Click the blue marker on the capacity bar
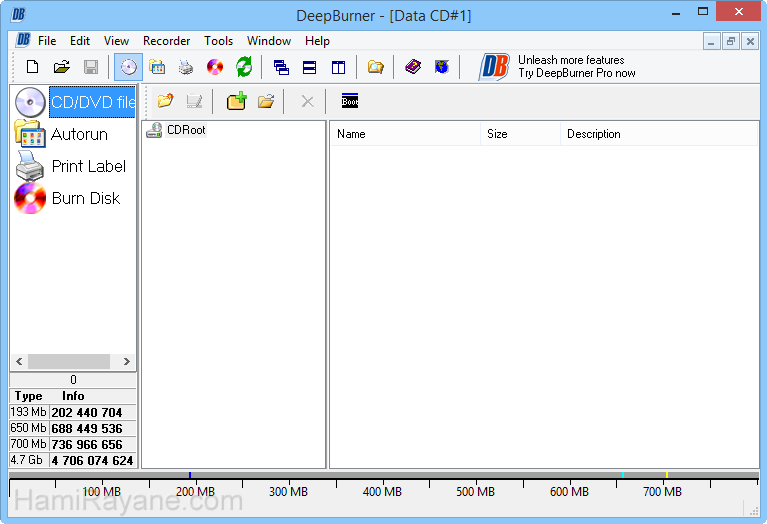The image size is (767, 524). click(190, 475)
